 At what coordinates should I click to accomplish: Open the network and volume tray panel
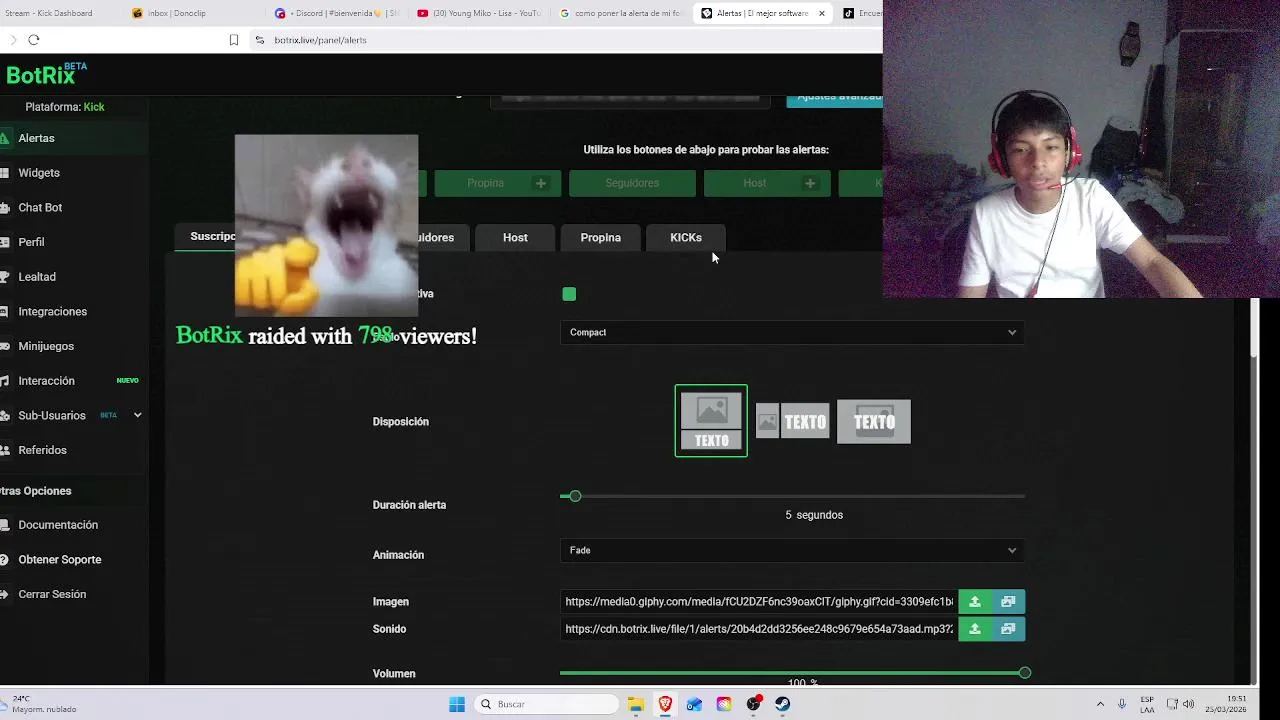1180,704
